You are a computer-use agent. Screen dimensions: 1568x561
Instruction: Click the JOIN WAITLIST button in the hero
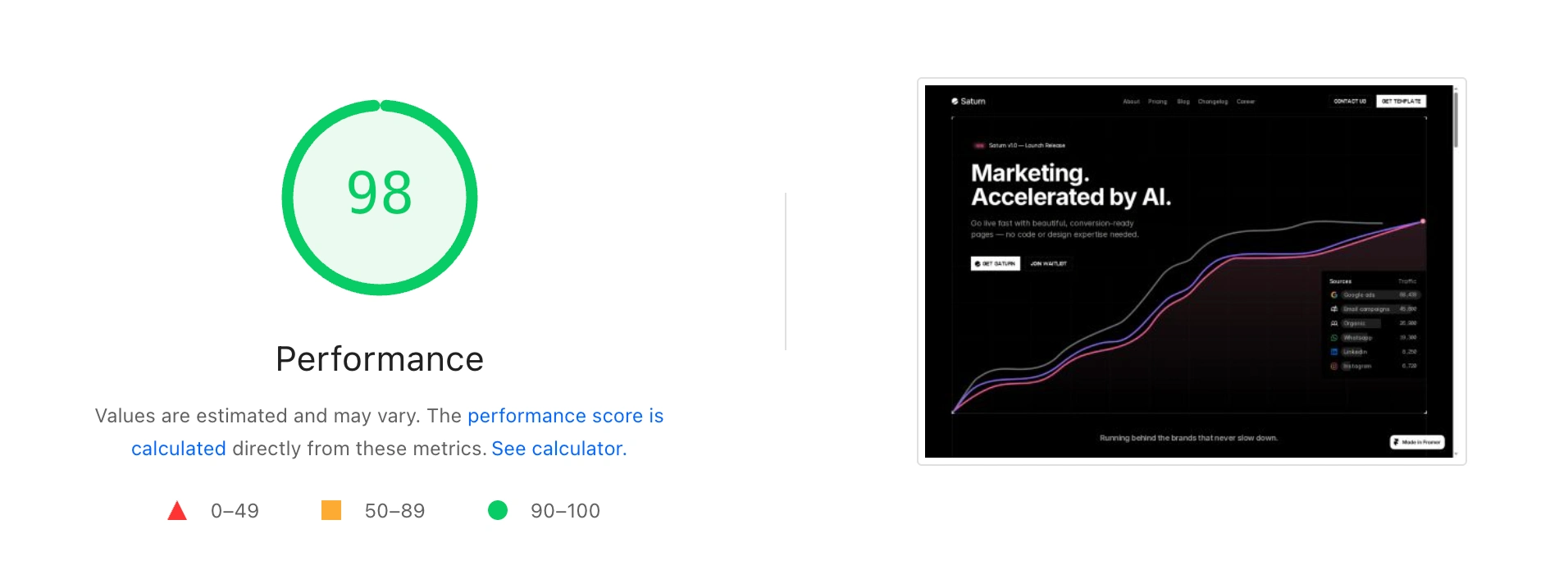tap(1048, 264)
